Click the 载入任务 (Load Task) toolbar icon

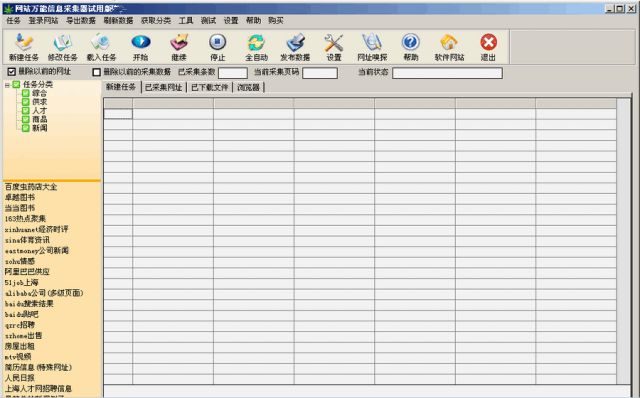point(101,42)
